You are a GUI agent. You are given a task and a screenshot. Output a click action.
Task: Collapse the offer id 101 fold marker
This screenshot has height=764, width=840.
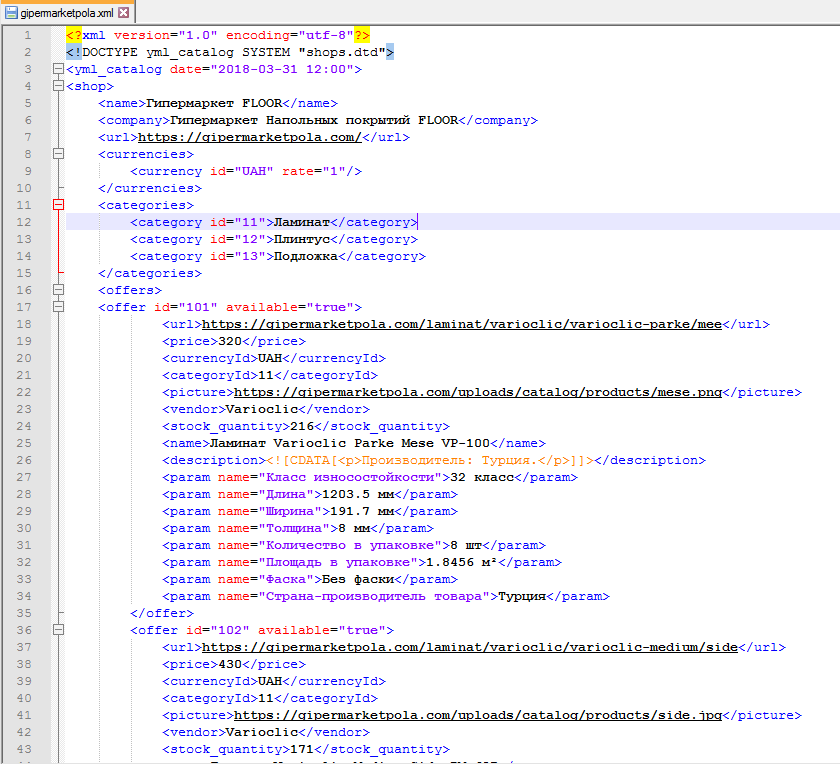point(58,307)
